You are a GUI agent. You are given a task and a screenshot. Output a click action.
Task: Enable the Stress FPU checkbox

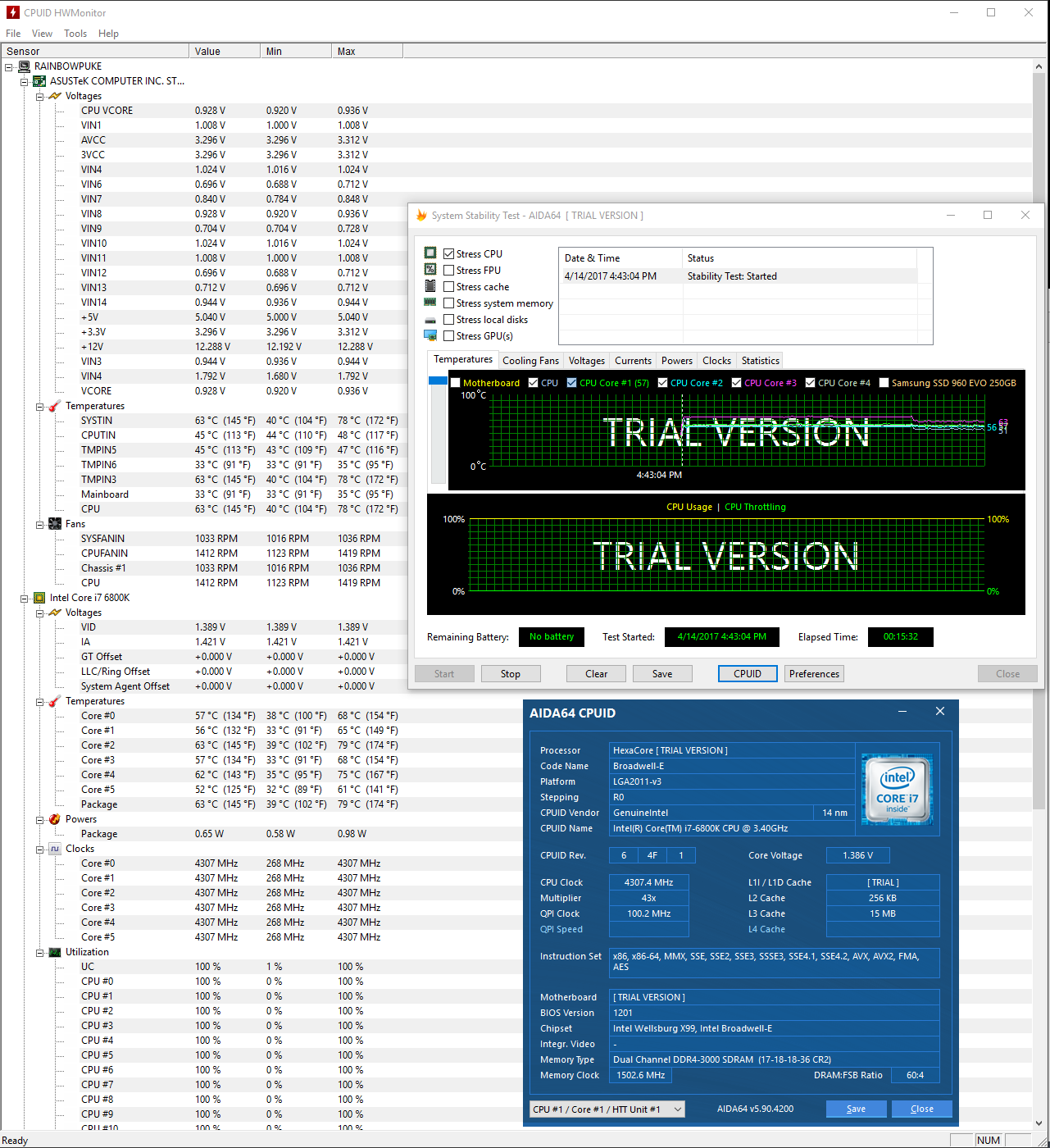pyautogui.click(x=448, y=271)
